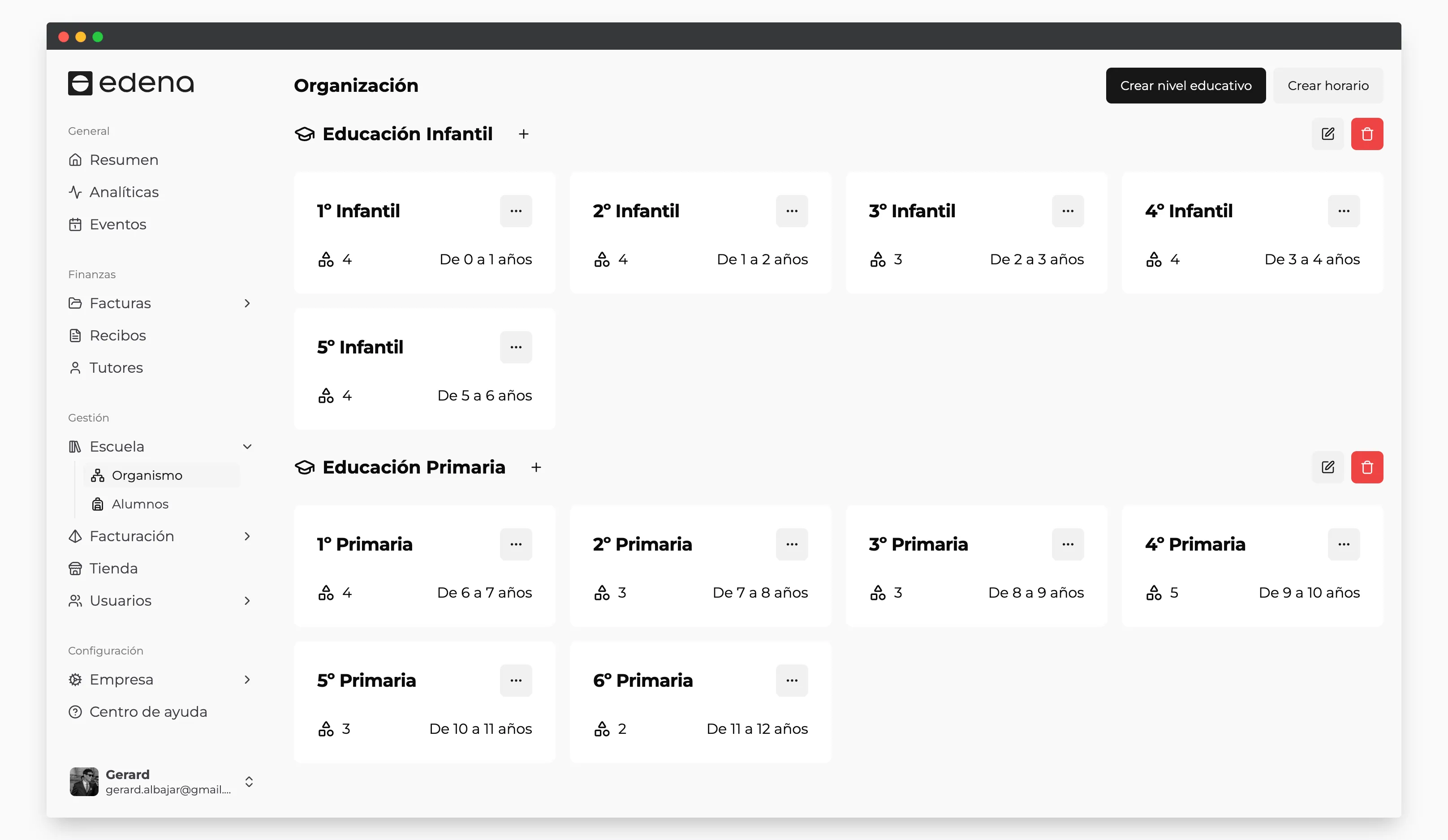1448x840 pixels.
Task: Expand the Facturas submenu
Action: pos(247,303)
